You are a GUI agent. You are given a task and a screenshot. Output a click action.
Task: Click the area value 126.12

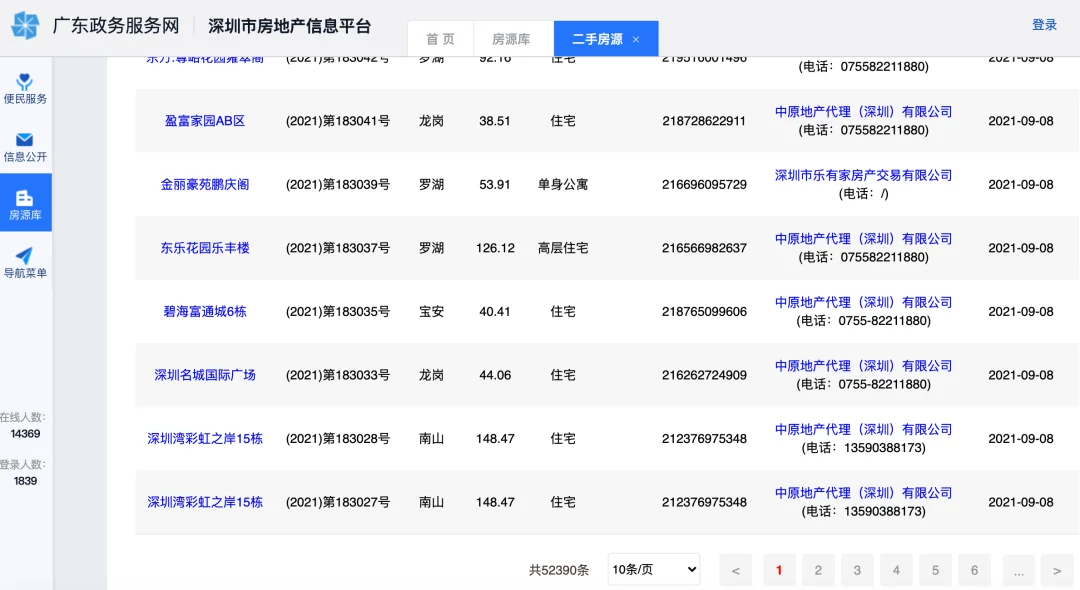[495, 248]
